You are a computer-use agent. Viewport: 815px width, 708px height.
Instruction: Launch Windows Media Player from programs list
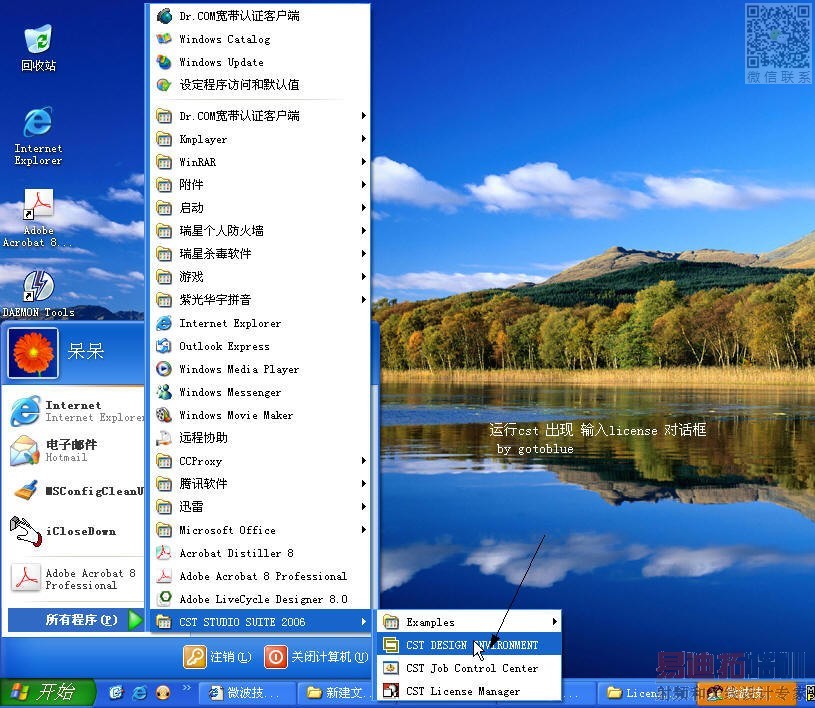click(238, 369)
